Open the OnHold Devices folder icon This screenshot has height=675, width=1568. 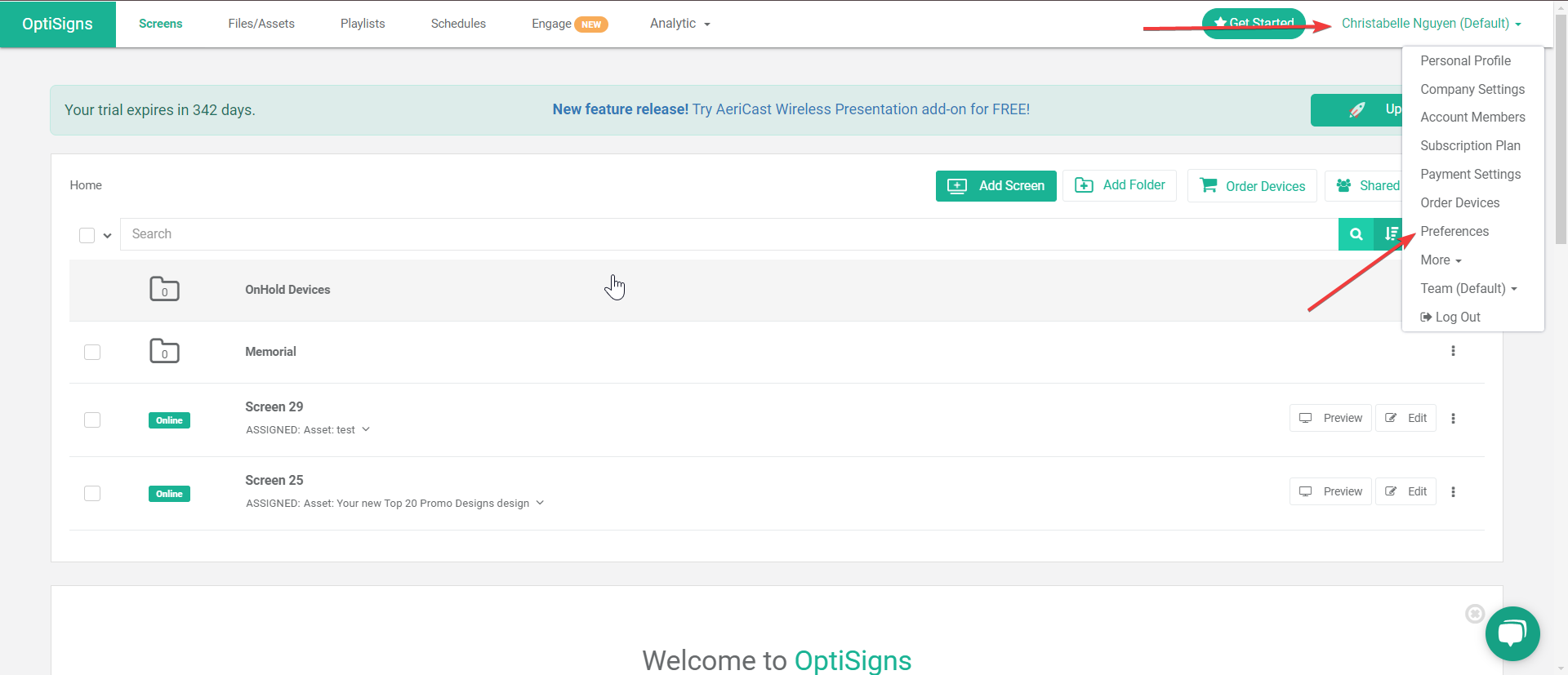[164, 290]
